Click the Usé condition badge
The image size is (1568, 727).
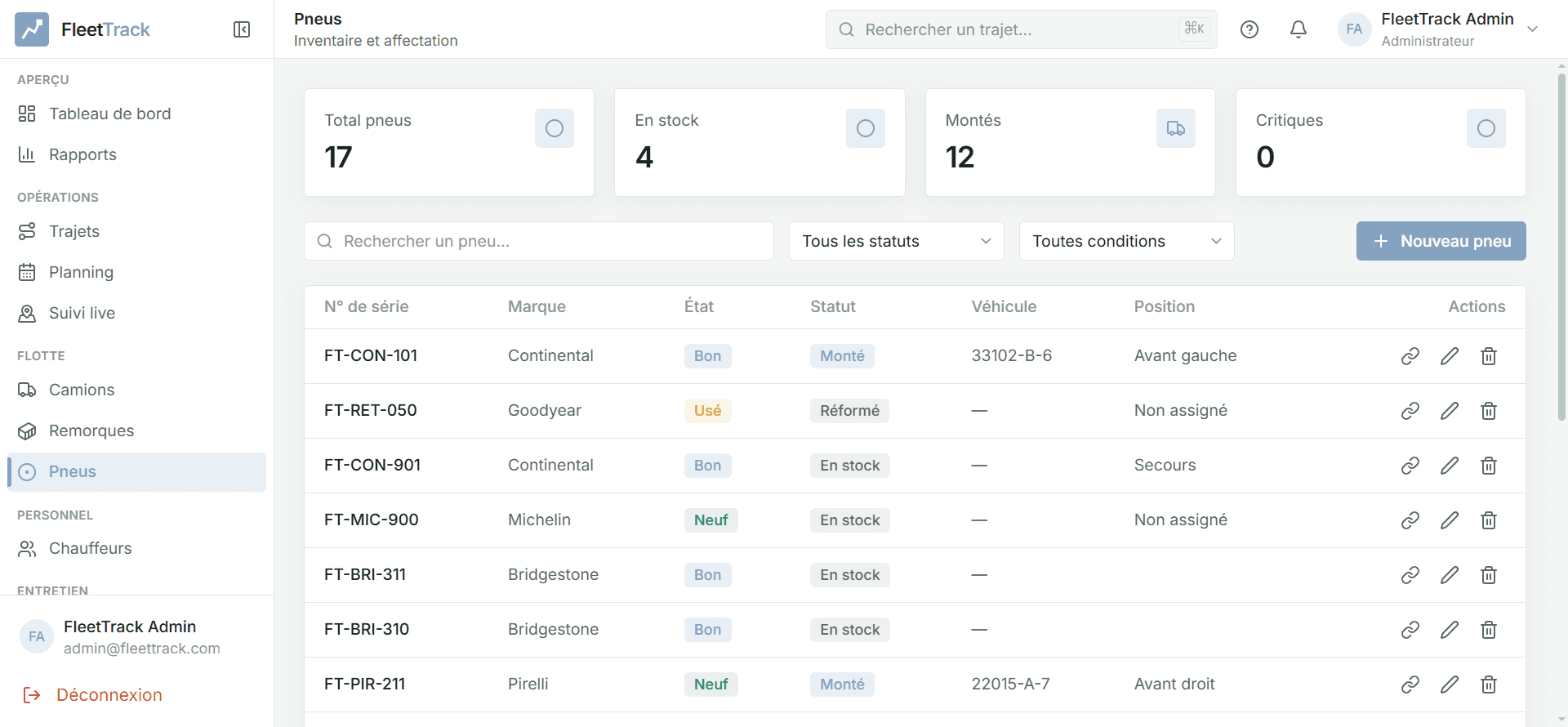707,411
